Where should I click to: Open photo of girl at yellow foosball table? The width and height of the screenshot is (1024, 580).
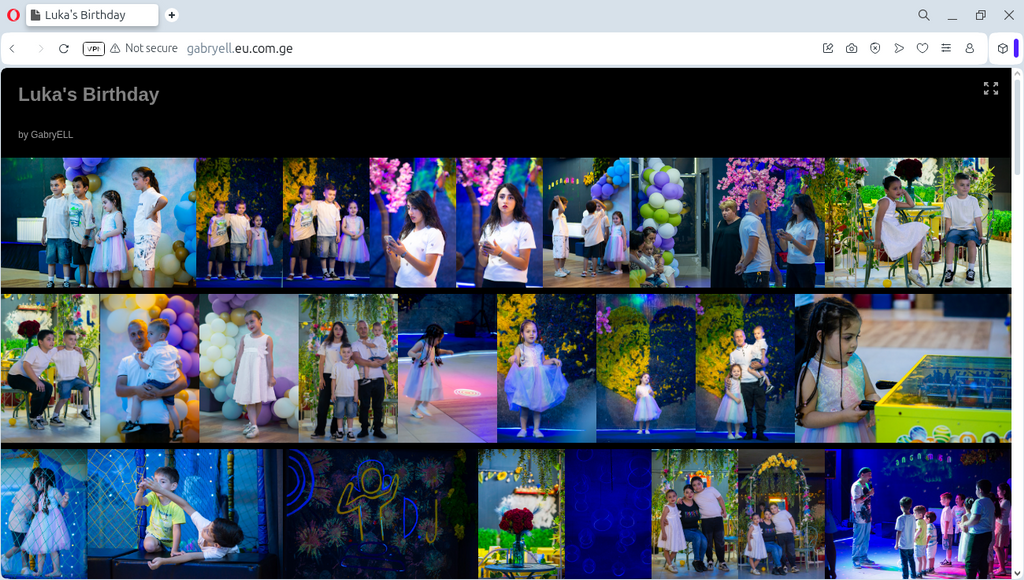click(x=903, y=368)
